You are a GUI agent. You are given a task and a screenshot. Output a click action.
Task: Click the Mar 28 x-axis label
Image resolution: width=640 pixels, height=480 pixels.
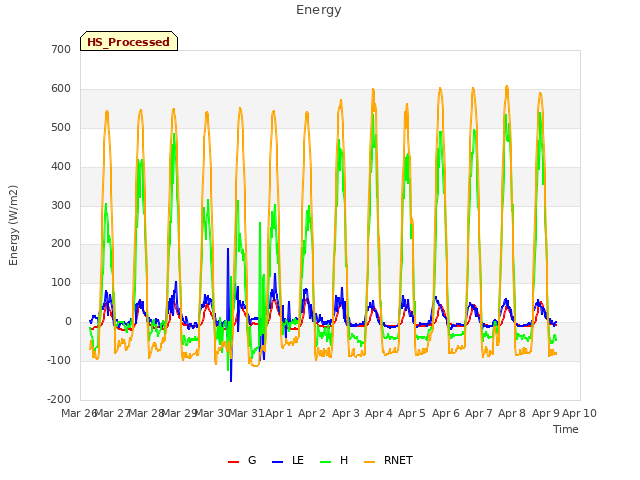click(x=146, y=413)
